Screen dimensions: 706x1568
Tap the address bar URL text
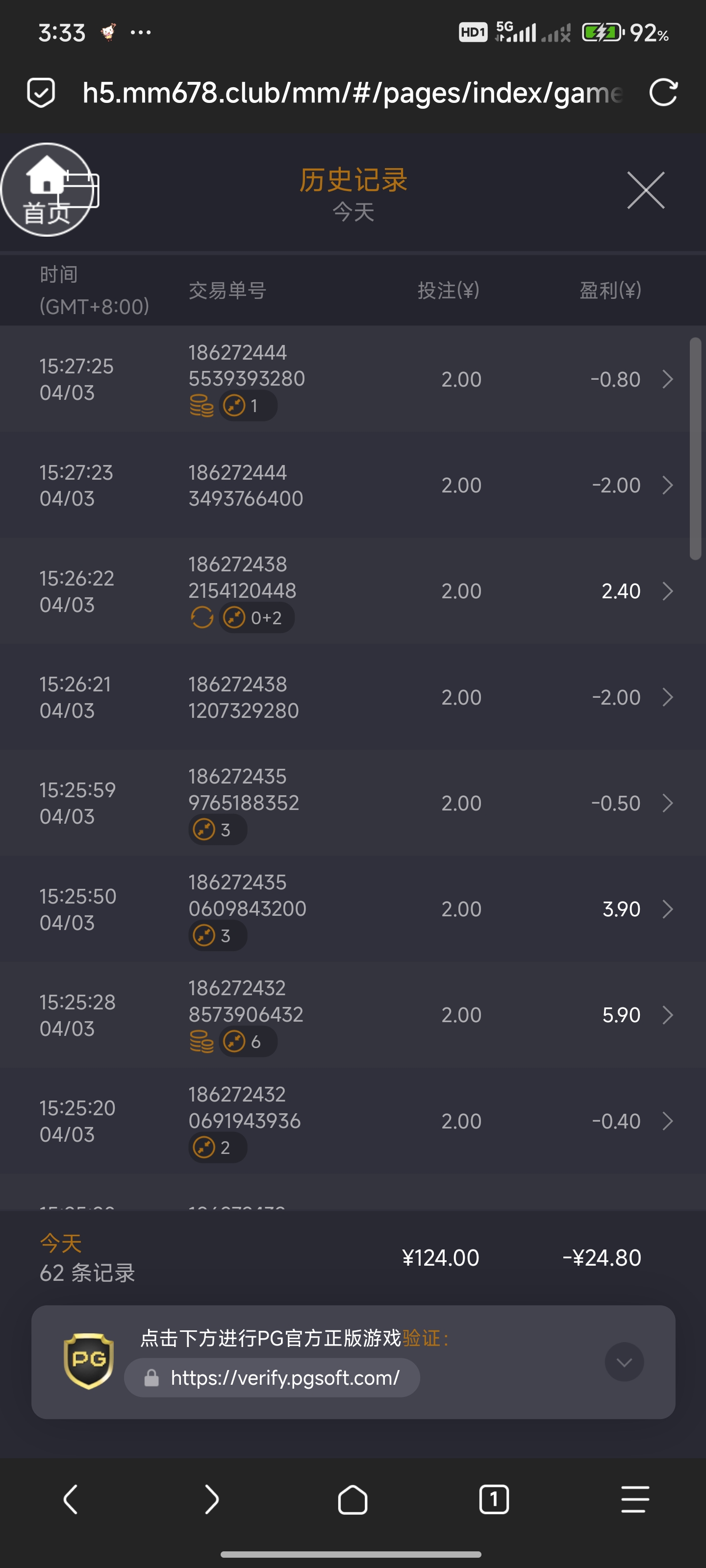tap(352, 93)
